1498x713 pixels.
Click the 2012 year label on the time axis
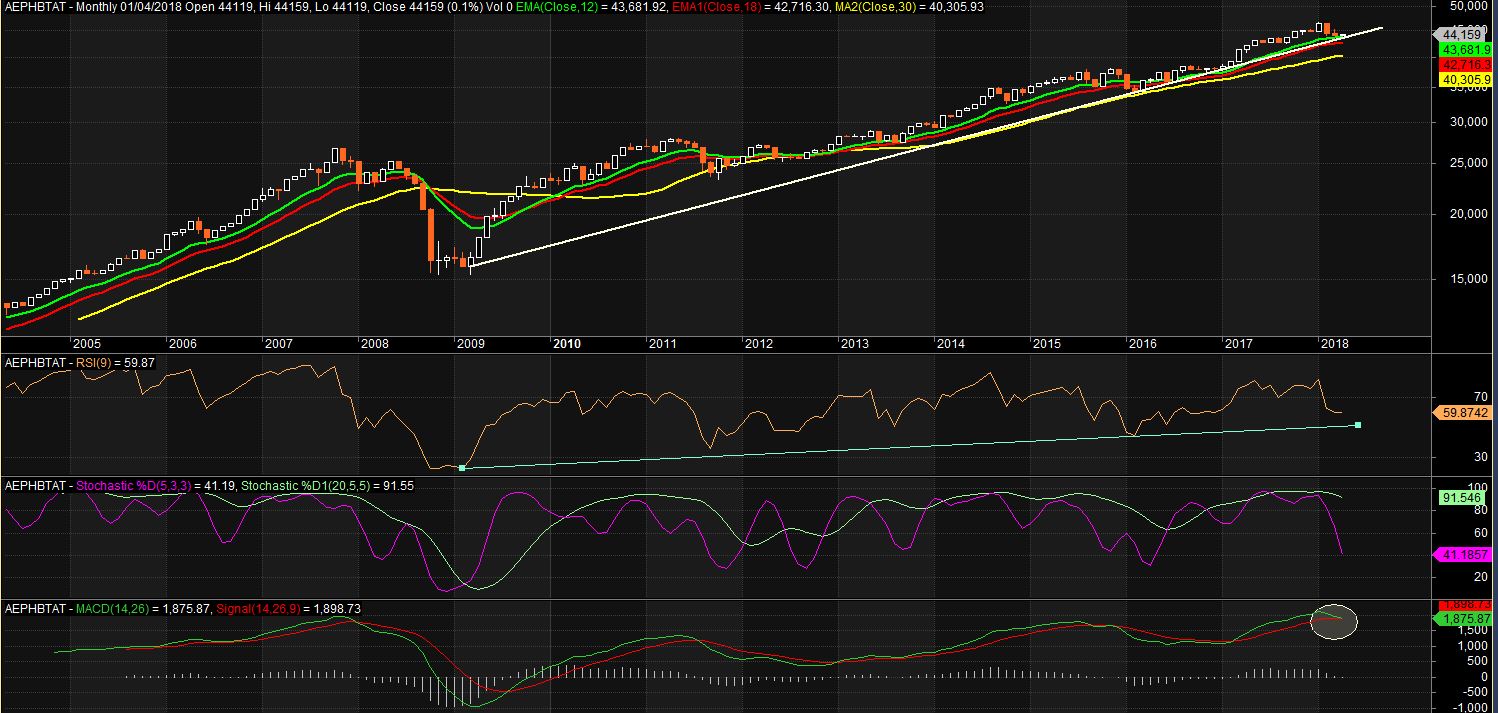pos(759,343)
